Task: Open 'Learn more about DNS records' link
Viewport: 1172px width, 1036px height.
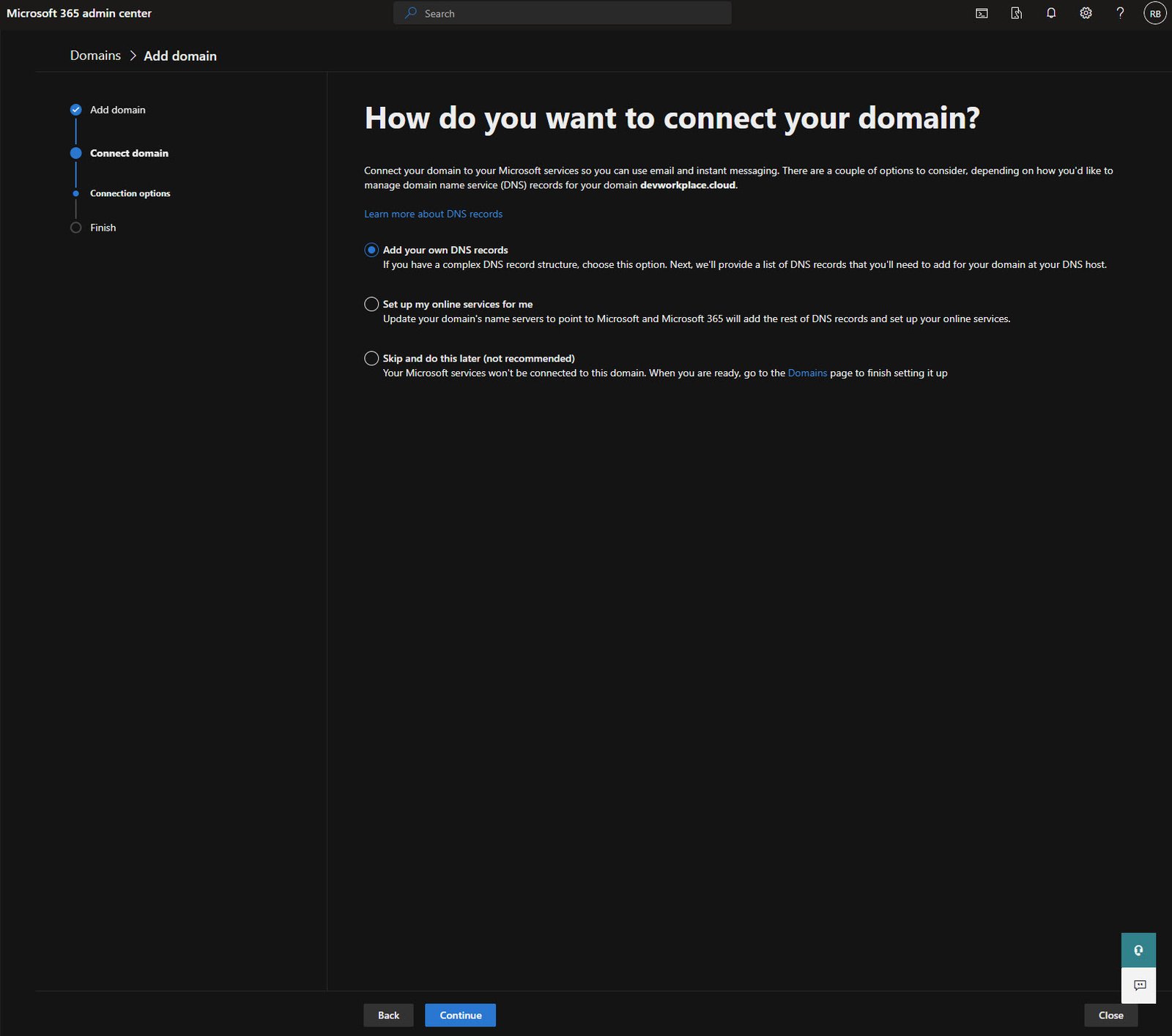Action: pyautogui.click(x=433, y=214)
